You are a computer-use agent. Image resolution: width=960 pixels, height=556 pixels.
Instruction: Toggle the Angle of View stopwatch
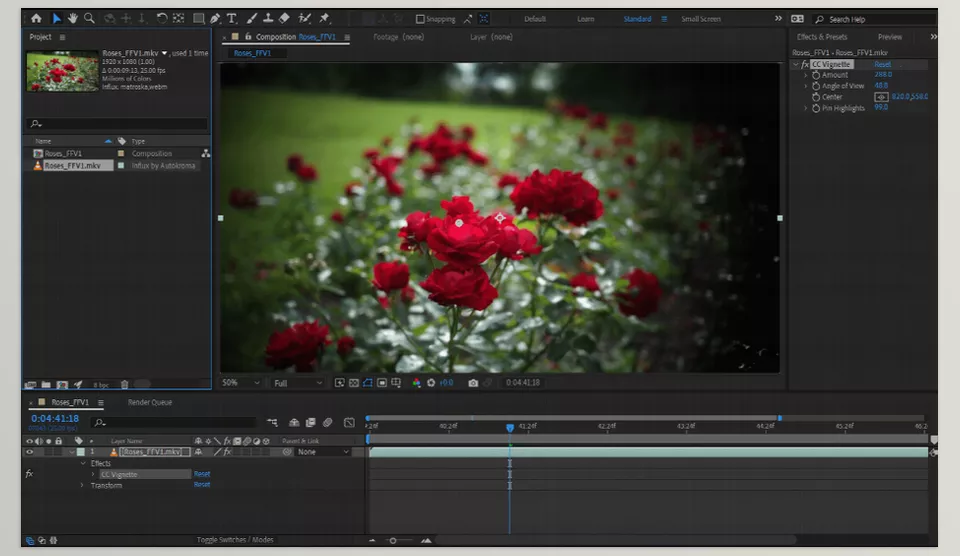(x=816, y=86)
